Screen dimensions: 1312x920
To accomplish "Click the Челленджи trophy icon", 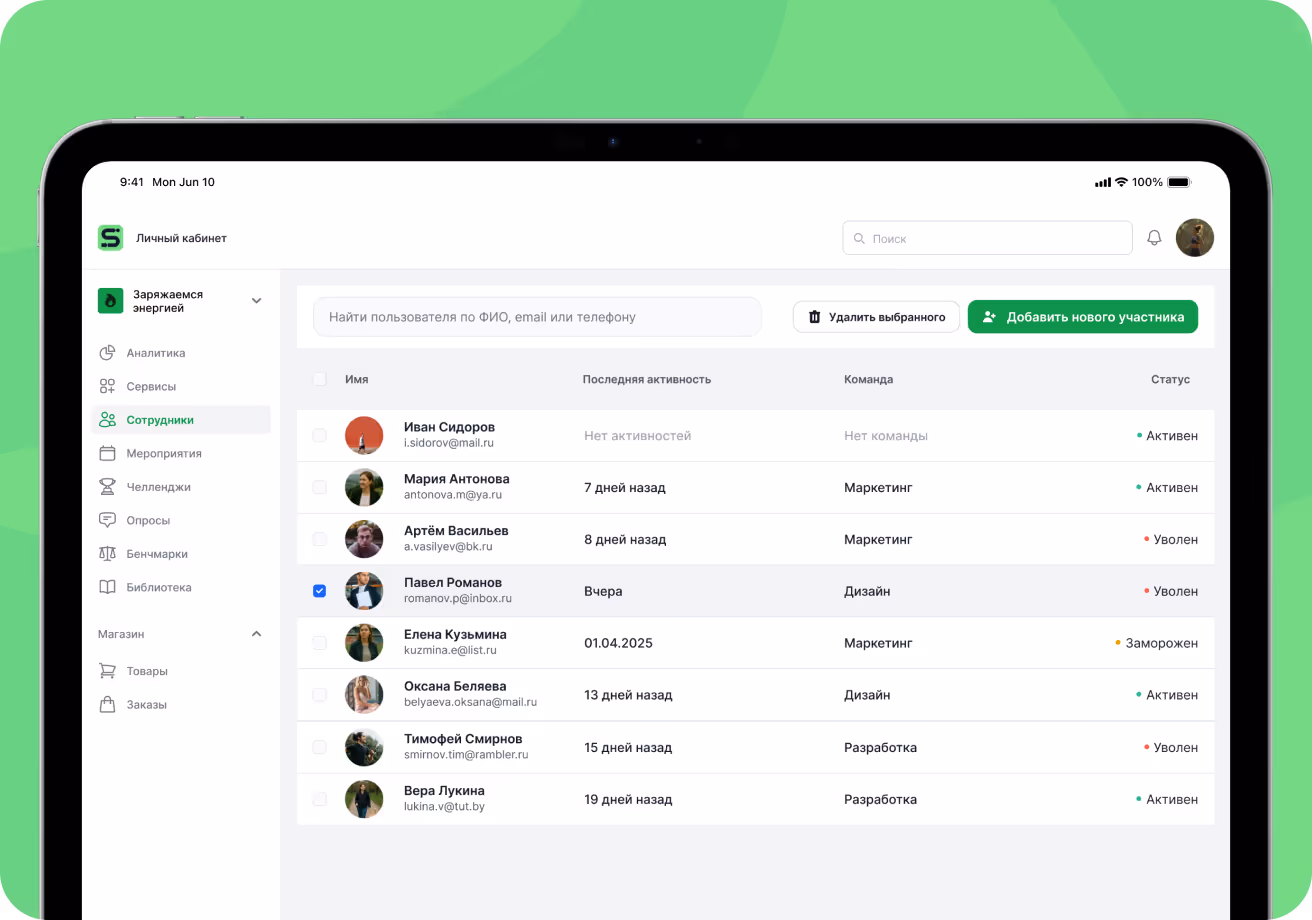I will (107, 487).
